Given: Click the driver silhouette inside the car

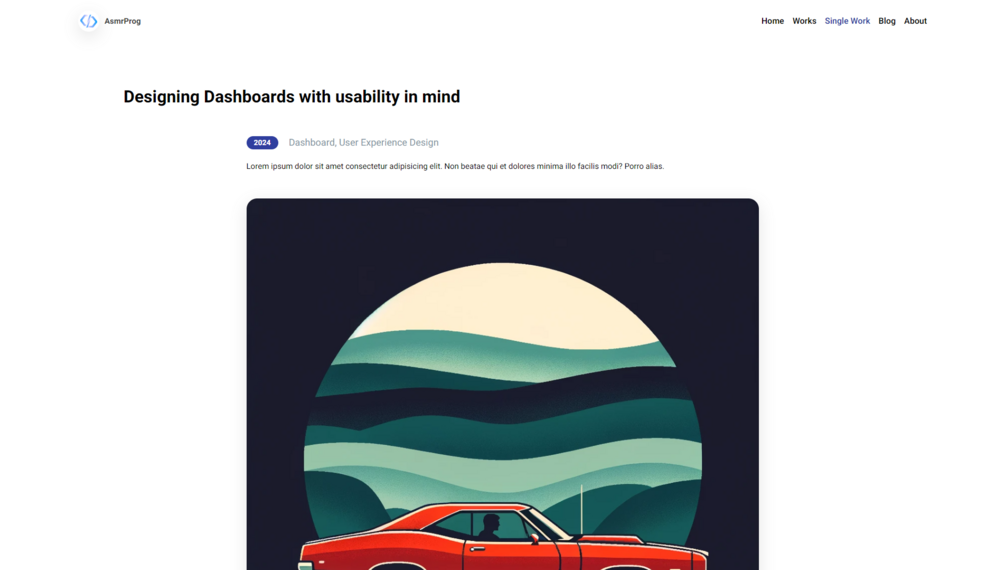Looking at the screenshot, I should [x=490, y=526].
